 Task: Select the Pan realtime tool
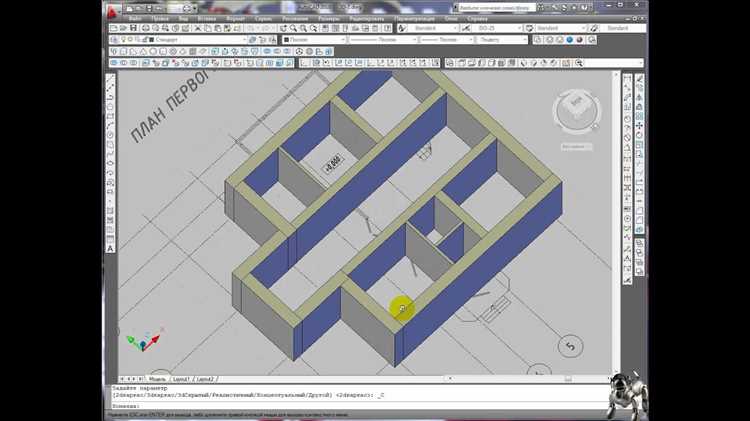(283, 28)
